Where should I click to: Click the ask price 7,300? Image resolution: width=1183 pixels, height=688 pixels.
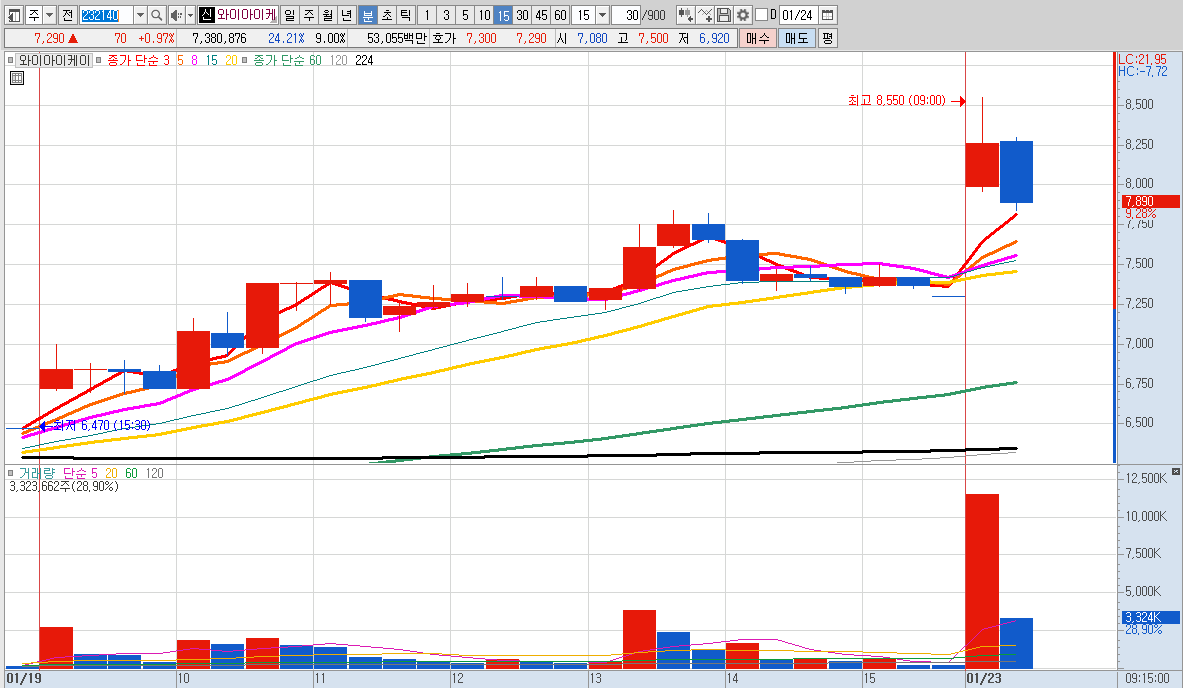481,38
